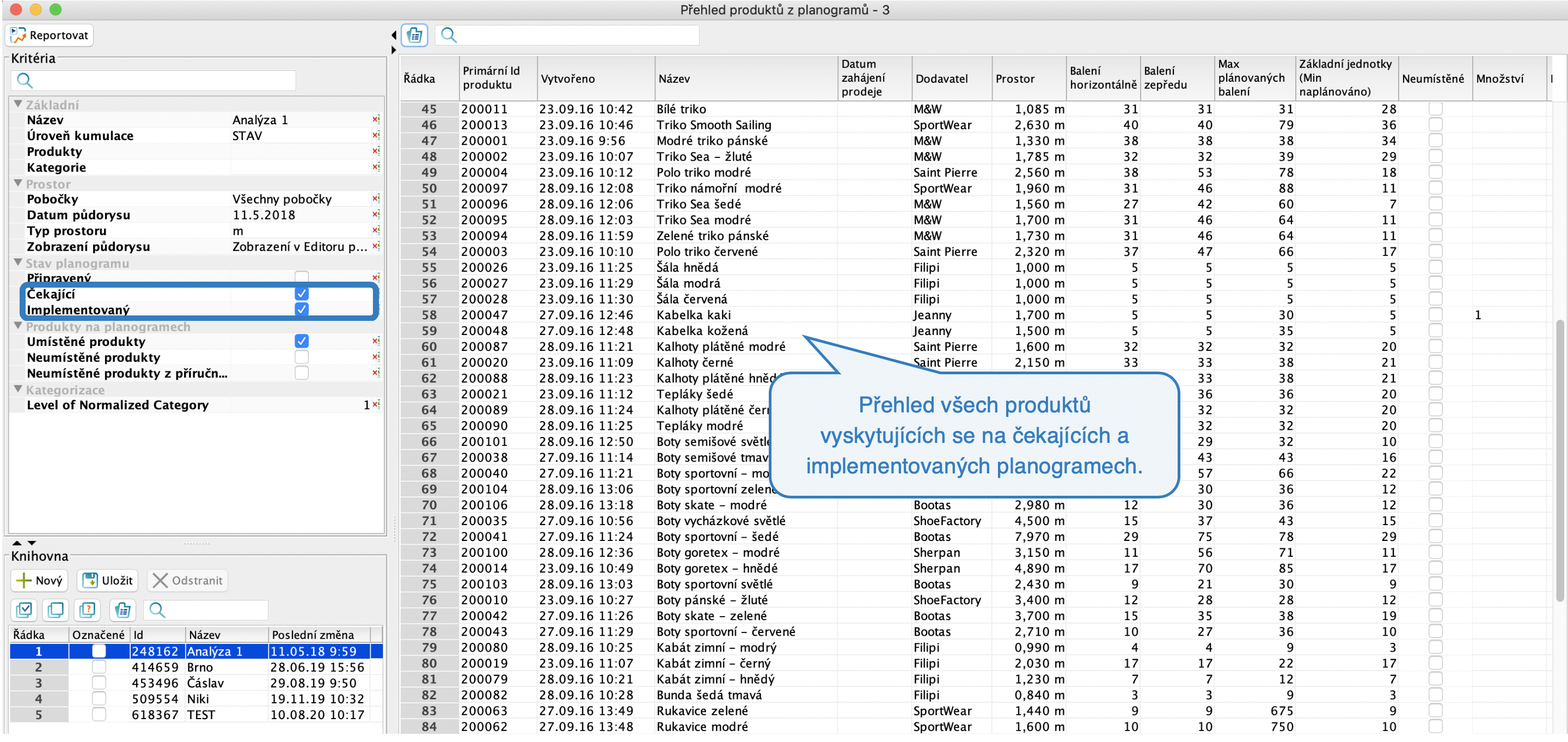This screenshot has height=742, width=1568.
Task: Click the left collapse arrow beside the product grid
Action: 394,35
